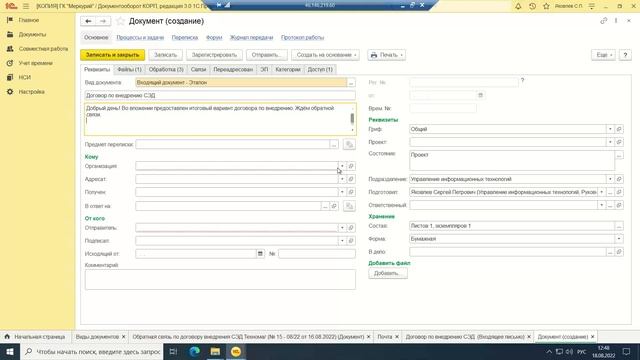Viewport: 640px width, 360px height.
Task: Add document to favorites star
Action: (x=120, y=21)
